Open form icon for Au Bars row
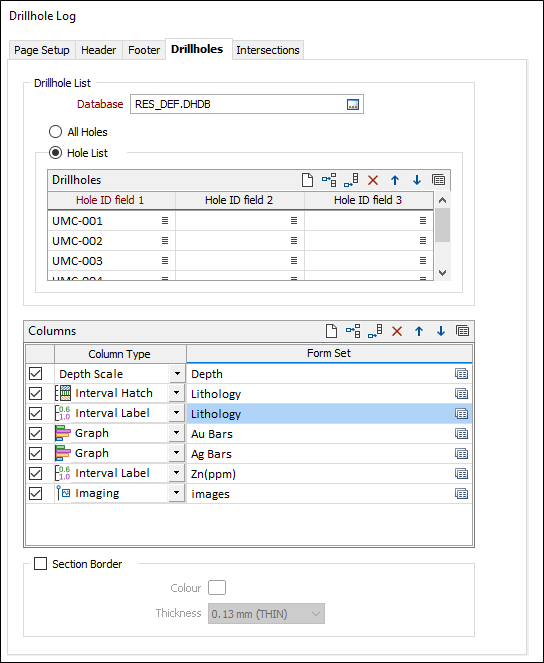The height and width of the screenshot is (663, 544). pyautogui.click(x=462, y=434)
